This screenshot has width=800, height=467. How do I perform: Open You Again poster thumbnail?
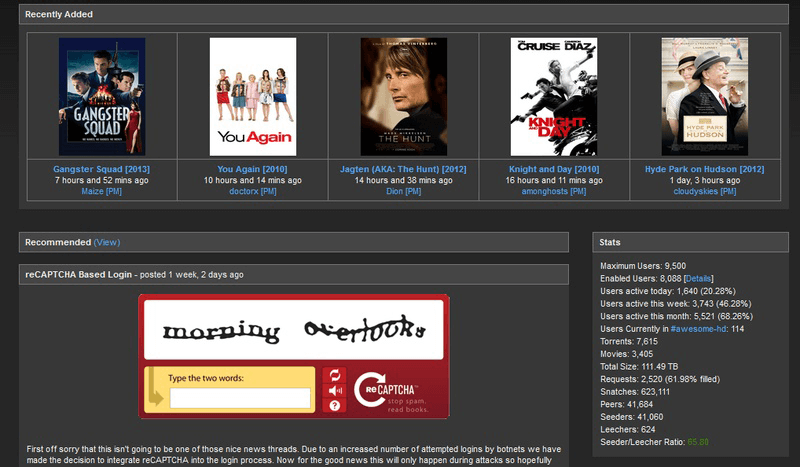click(253, 96)
